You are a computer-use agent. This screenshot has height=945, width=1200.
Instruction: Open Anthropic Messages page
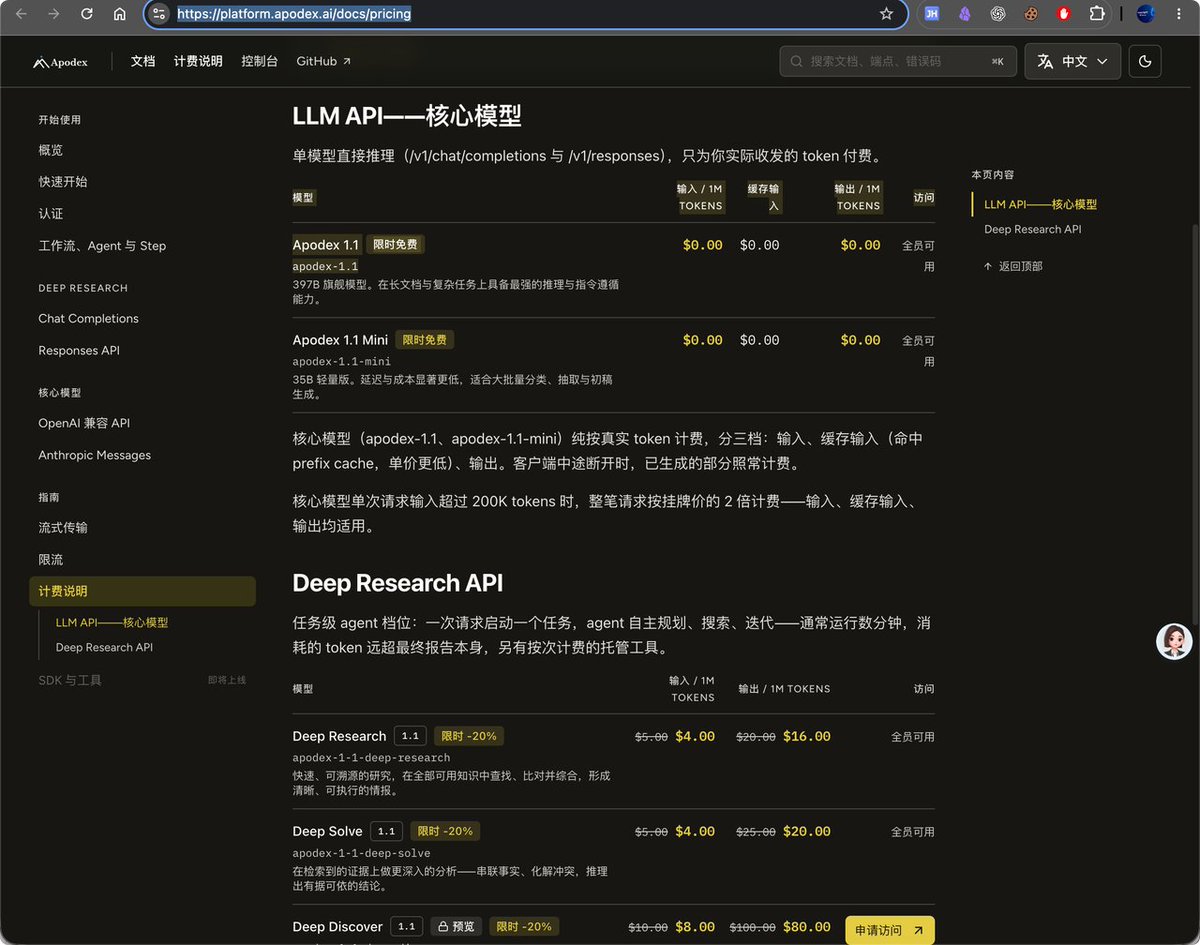click(95, 455)
